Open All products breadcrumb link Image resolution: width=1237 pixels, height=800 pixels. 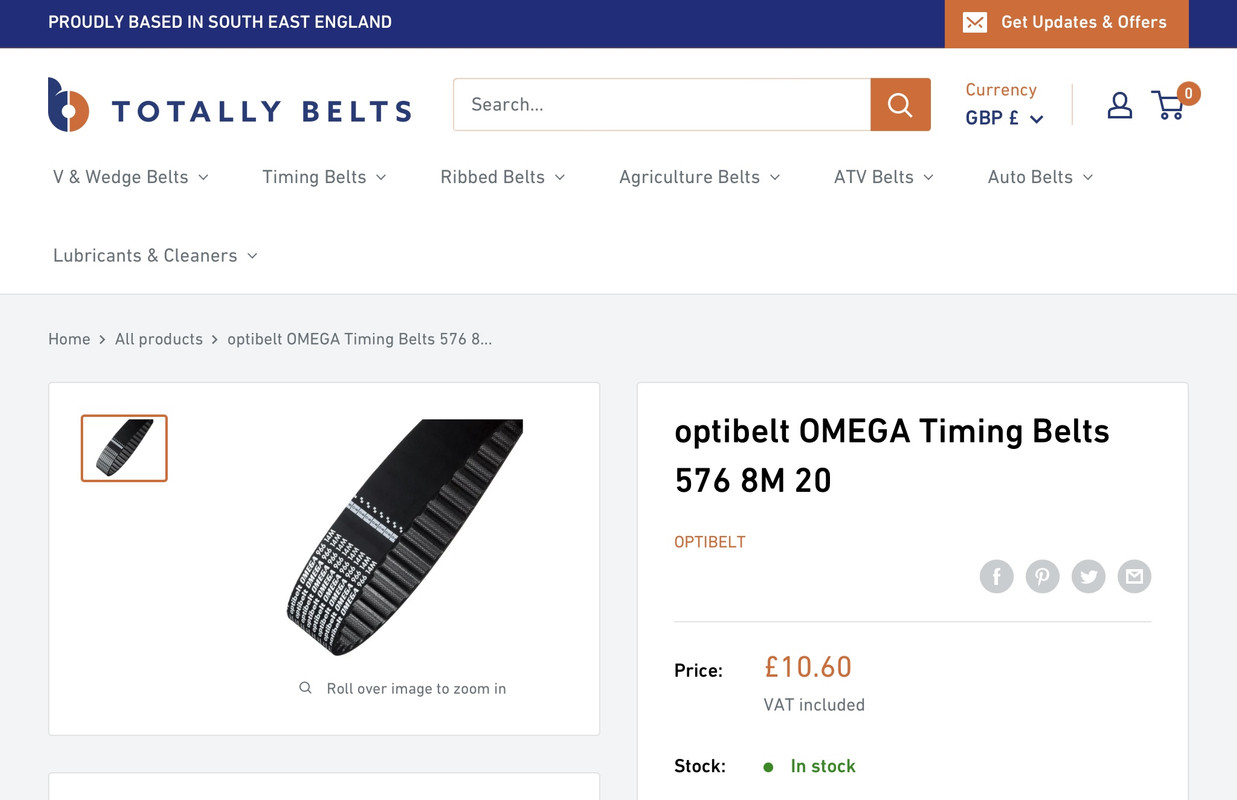pos(159,339)
